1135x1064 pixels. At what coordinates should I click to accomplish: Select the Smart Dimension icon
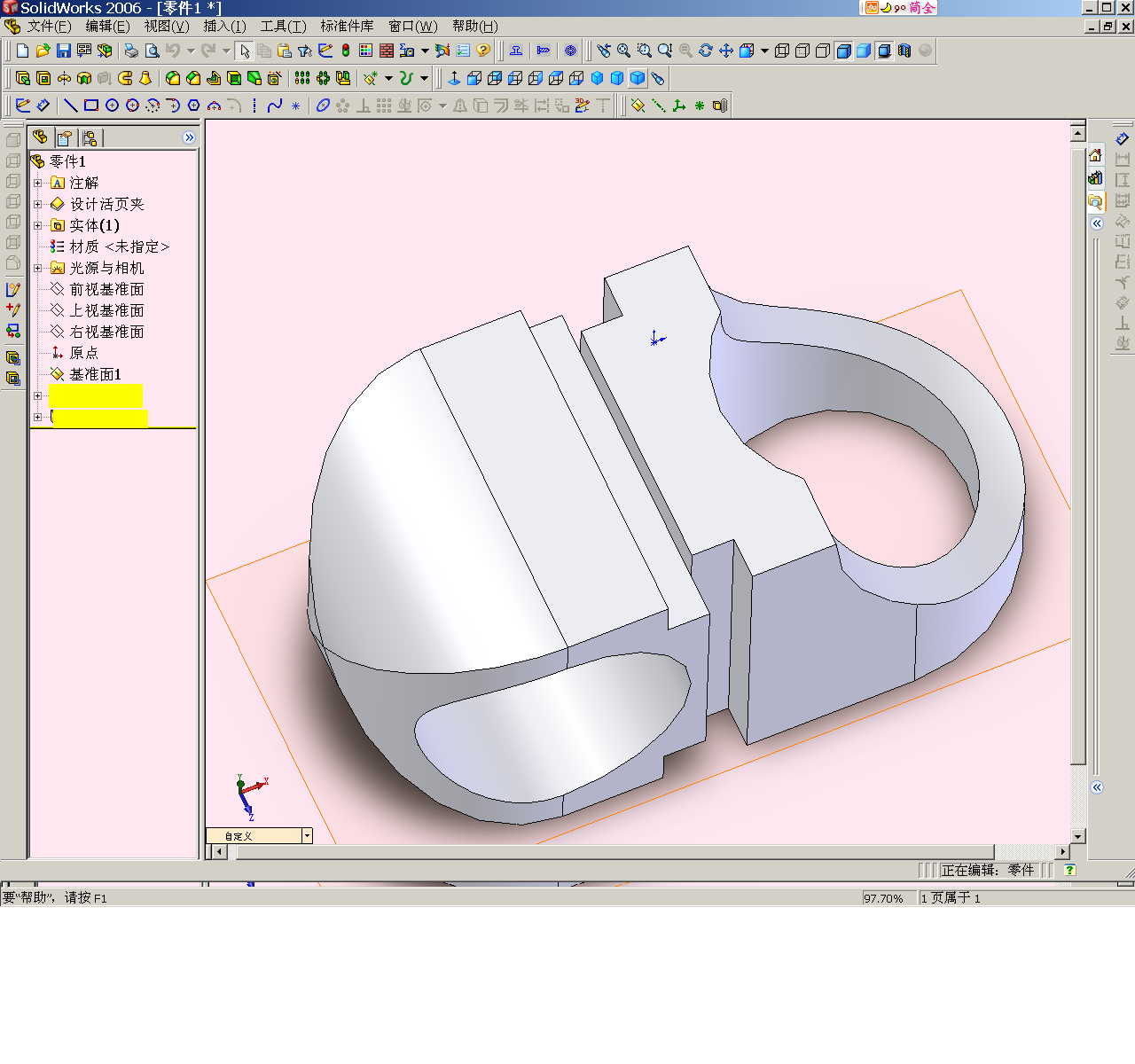pos(43,106)
